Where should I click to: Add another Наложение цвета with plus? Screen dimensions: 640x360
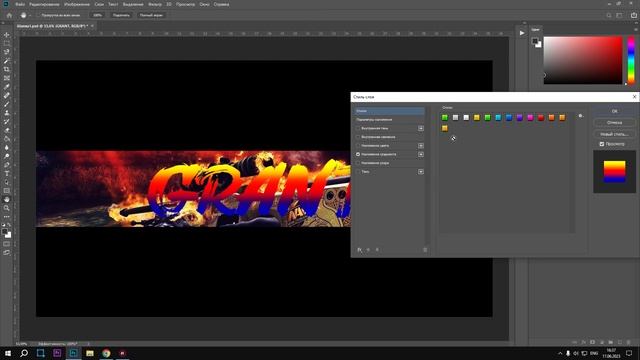coord(421,146)
